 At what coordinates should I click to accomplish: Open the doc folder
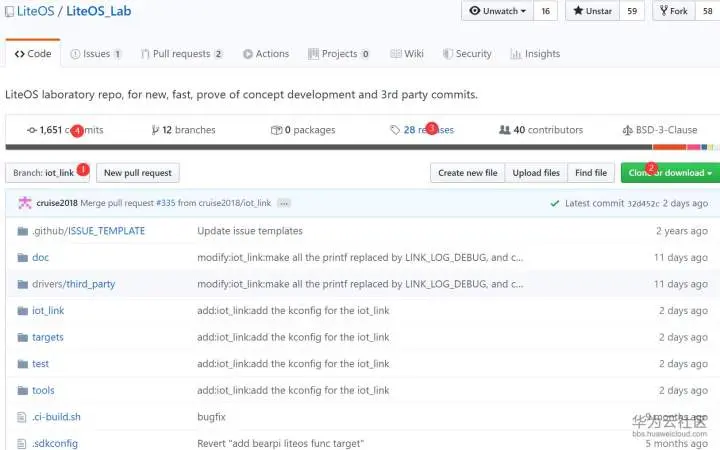(x=40, y=258)
